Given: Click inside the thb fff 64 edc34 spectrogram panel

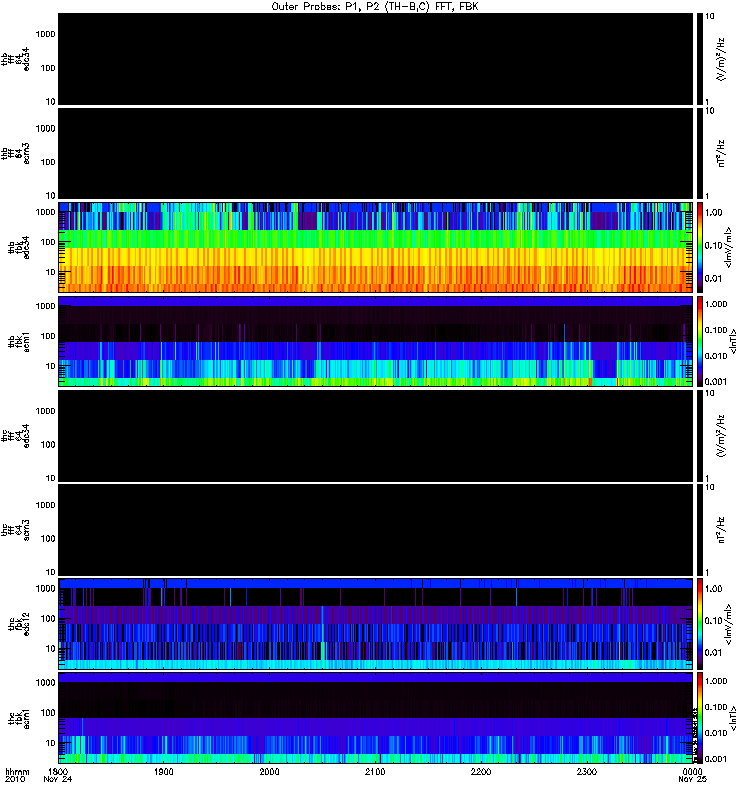Looking at the screenshot, I should click(x=375, y=59).
